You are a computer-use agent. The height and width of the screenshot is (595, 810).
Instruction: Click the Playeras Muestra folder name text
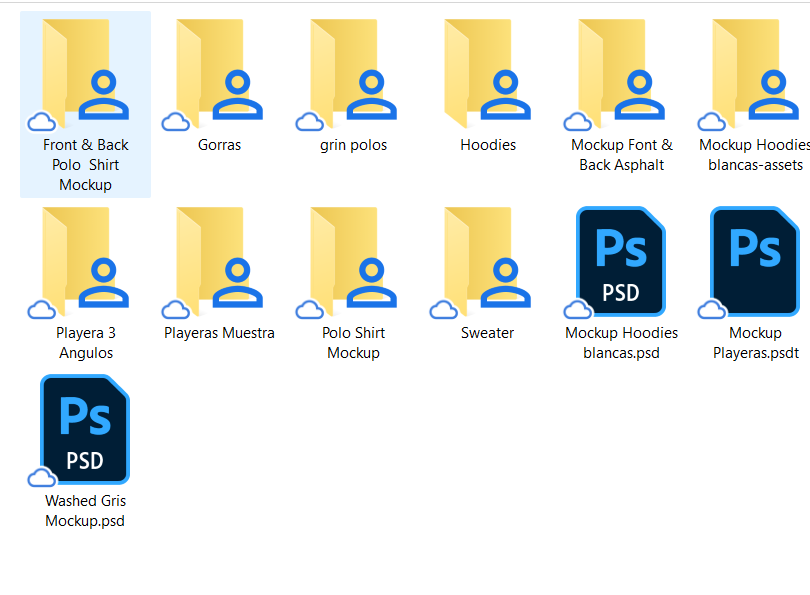(x=218, y=333)
